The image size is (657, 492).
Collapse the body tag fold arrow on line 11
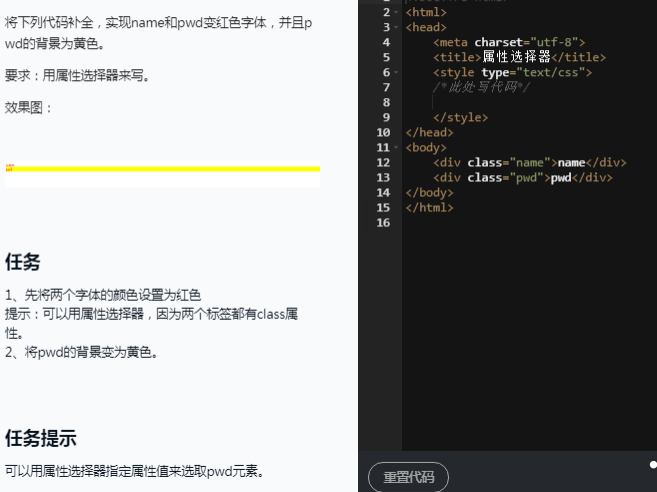point(396,148)
